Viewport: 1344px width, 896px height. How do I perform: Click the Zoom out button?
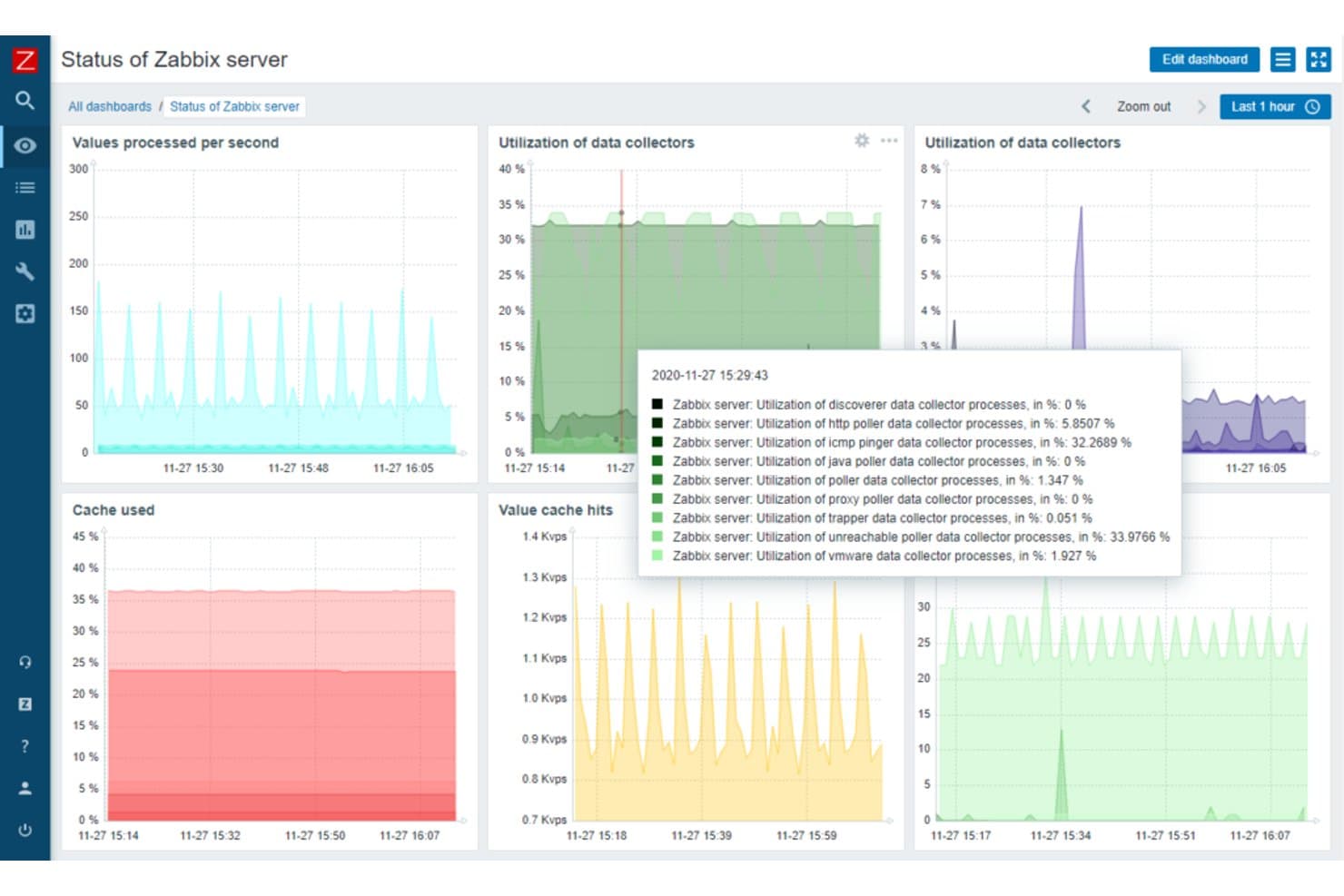click(1143, 106)
